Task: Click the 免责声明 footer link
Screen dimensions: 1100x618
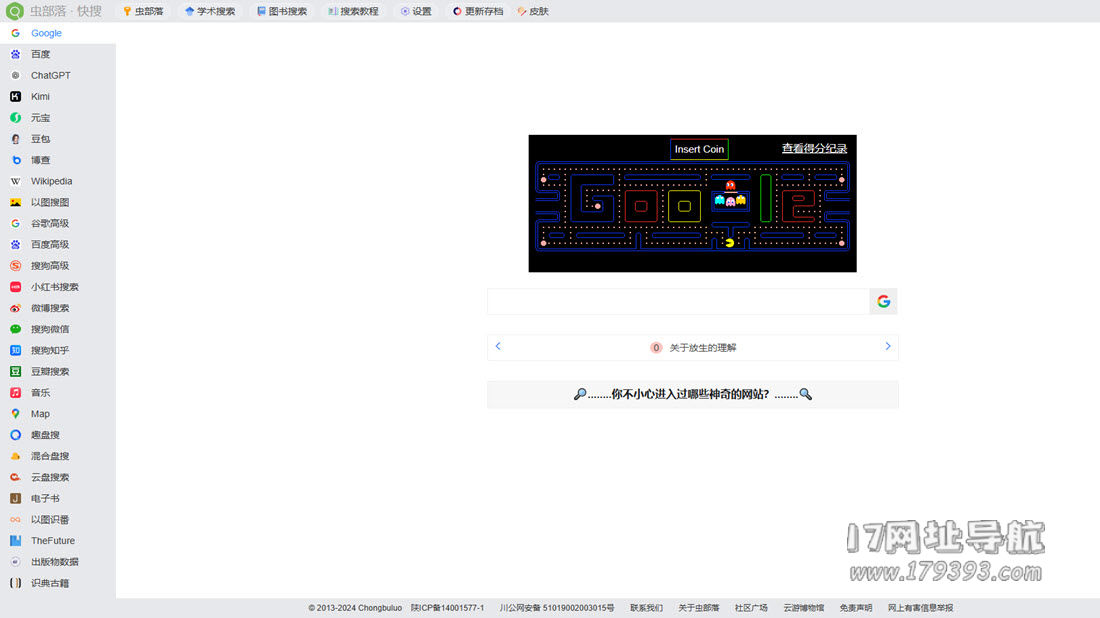Action: [855, 608]
